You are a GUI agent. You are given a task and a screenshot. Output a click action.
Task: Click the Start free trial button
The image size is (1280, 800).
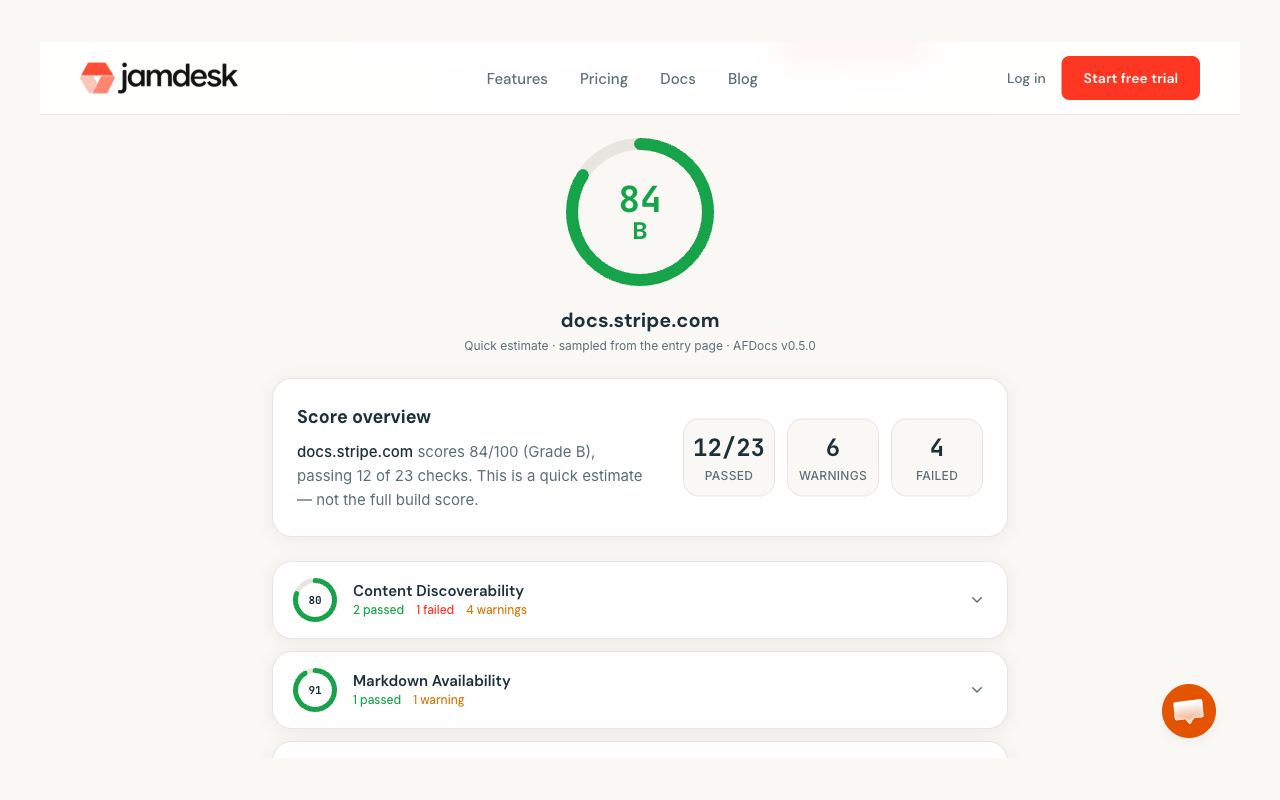pos(1131,78)
